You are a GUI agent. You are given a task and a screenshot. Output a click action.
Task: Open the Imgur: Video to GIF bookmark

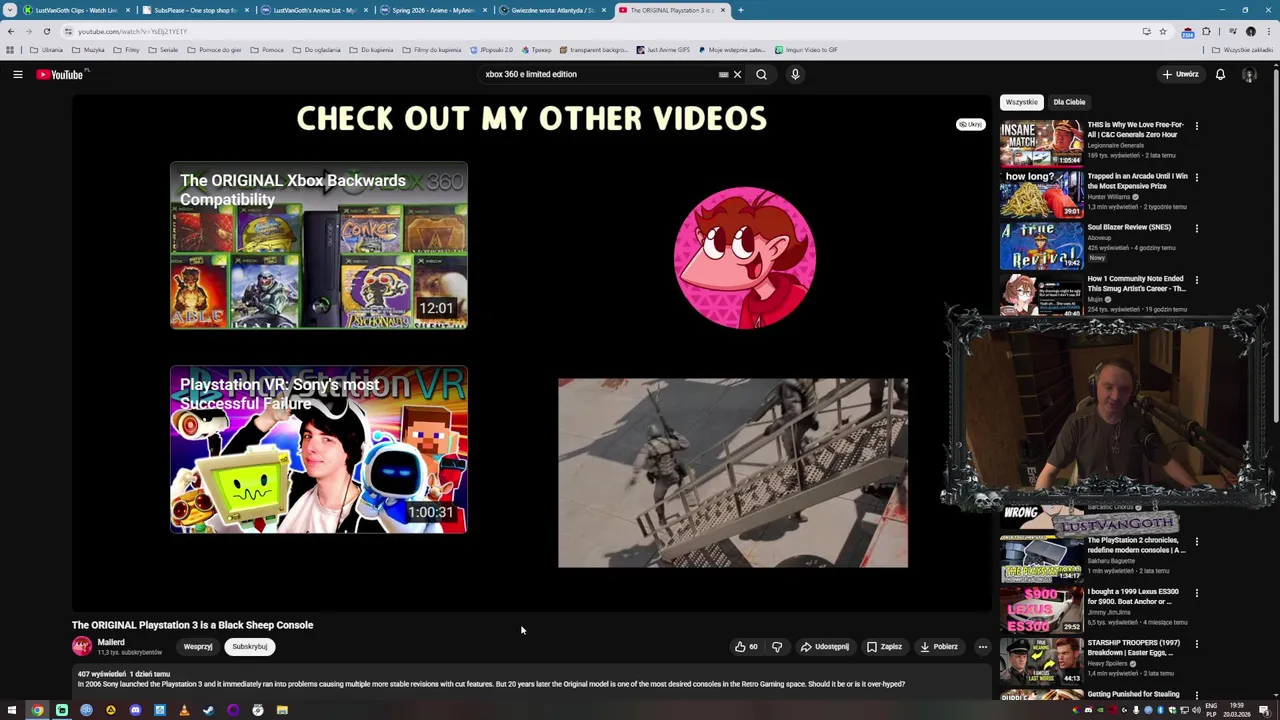tap(806, 50)
